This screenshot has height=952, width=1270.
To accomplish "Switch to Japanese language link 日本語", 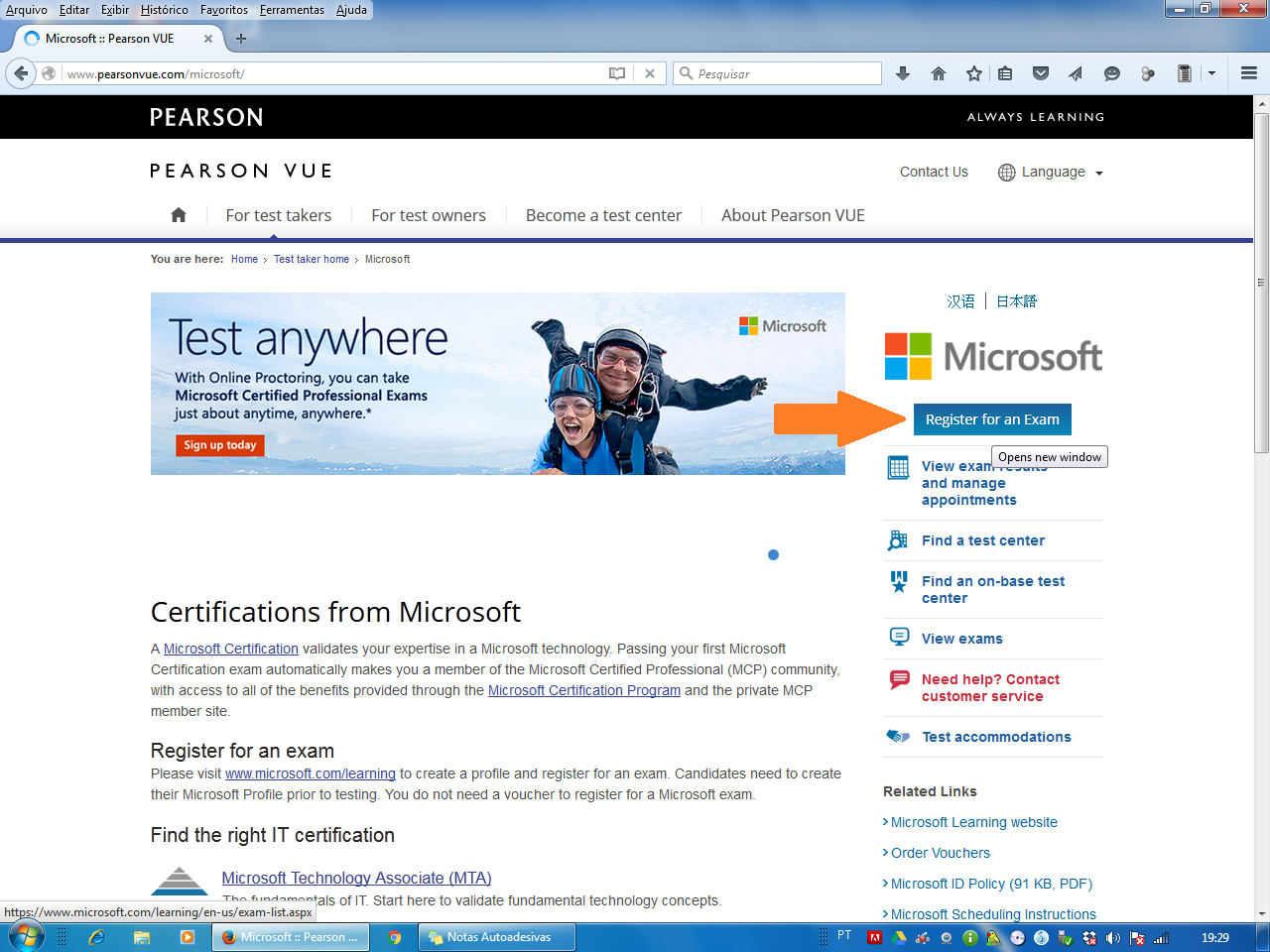I will [x=1016, y=301].
